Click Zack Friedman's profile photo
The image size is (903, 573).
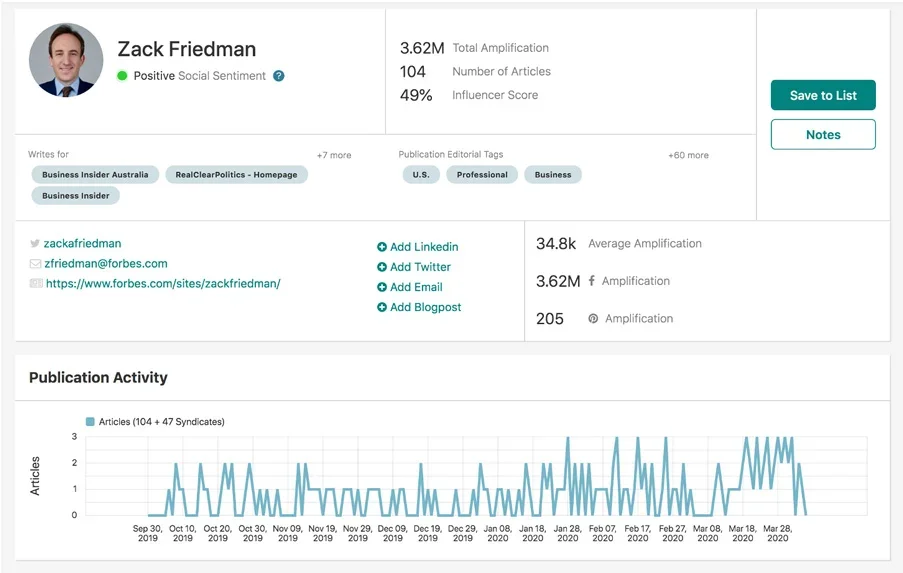66,60
